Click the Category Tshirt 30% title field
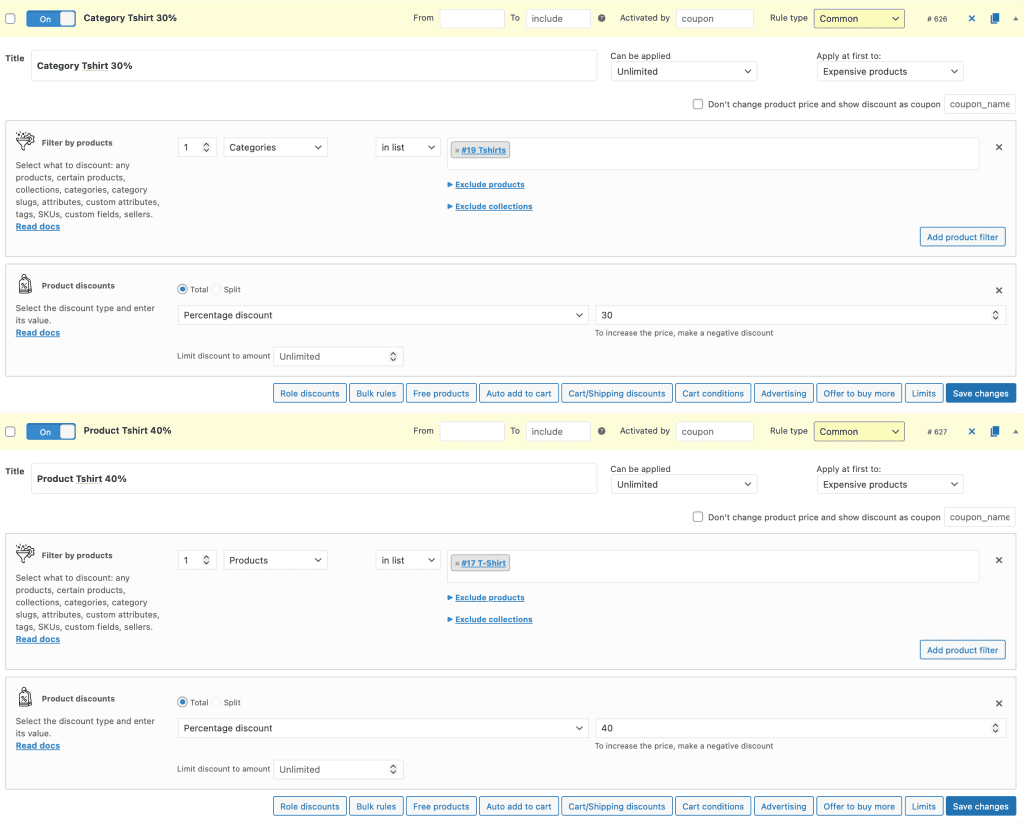1024x826 pixels. click(x=314, y=66)
